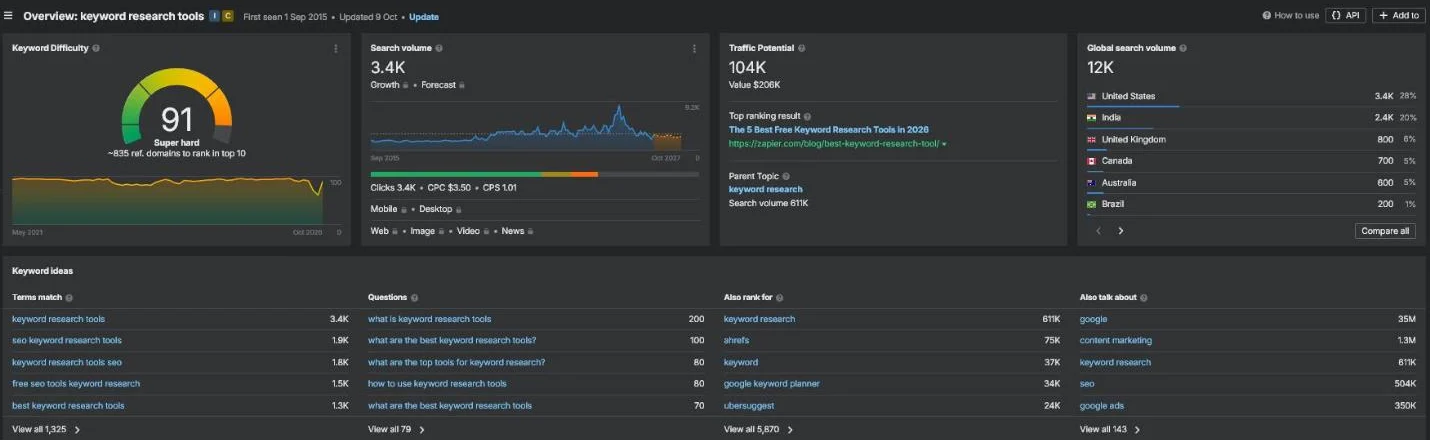Screen dimensions: 1430x440
Task: Expand View all 1,325 terms match
Action: point(46,429)
